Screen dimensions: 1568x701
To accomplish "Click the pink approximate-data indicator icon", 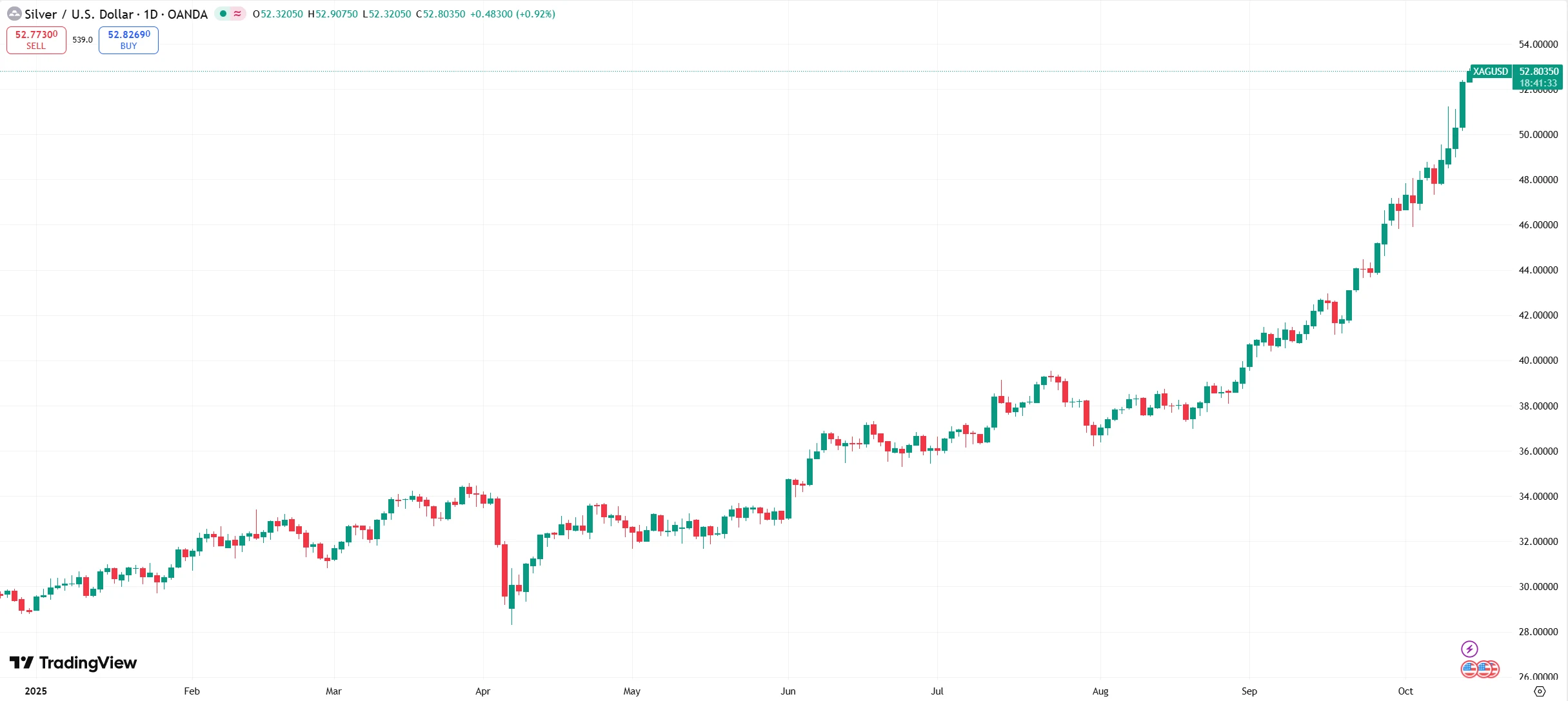I will point(238,14).
